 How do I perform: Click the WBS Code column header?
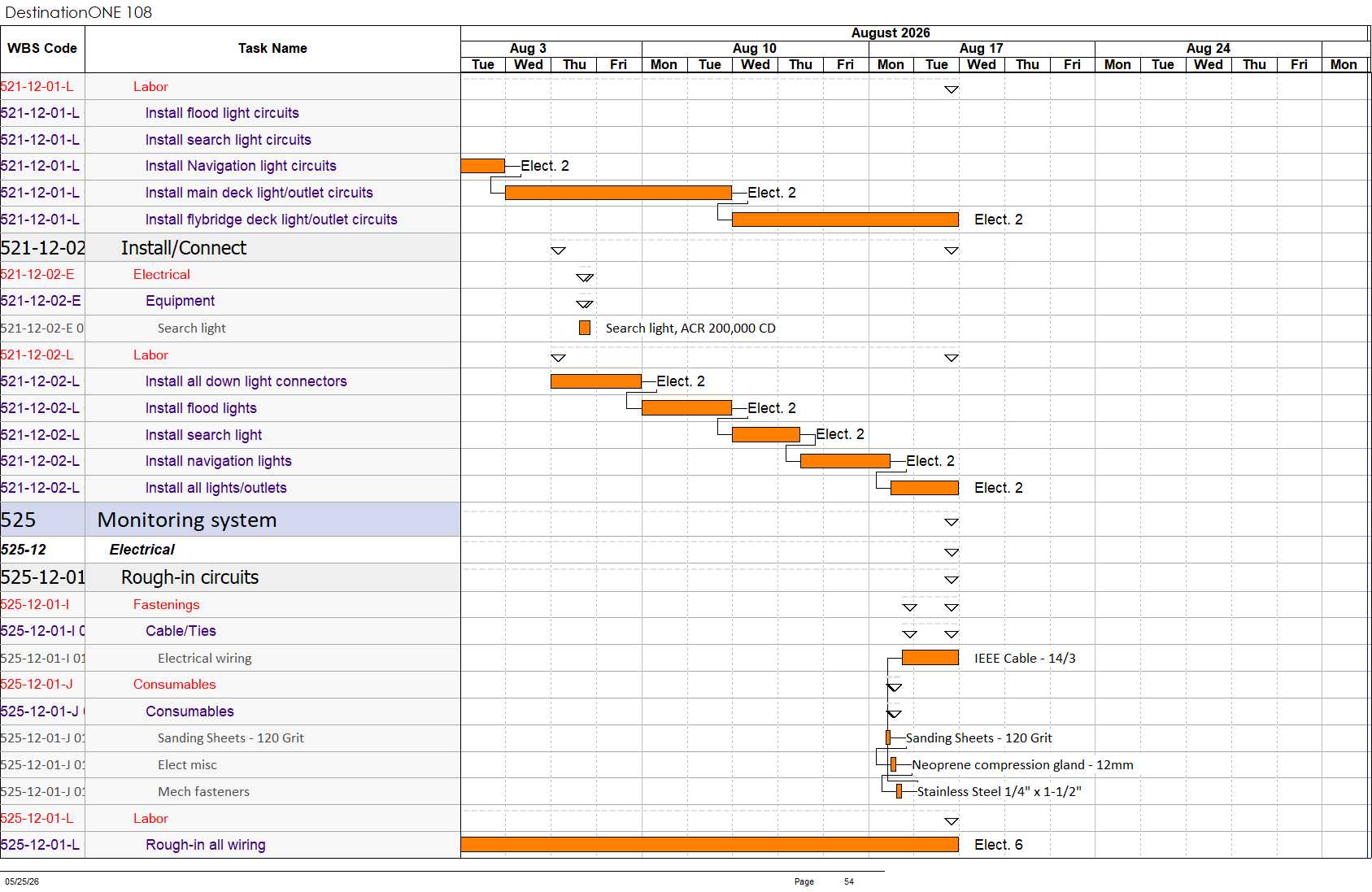[x=42, y=49]
